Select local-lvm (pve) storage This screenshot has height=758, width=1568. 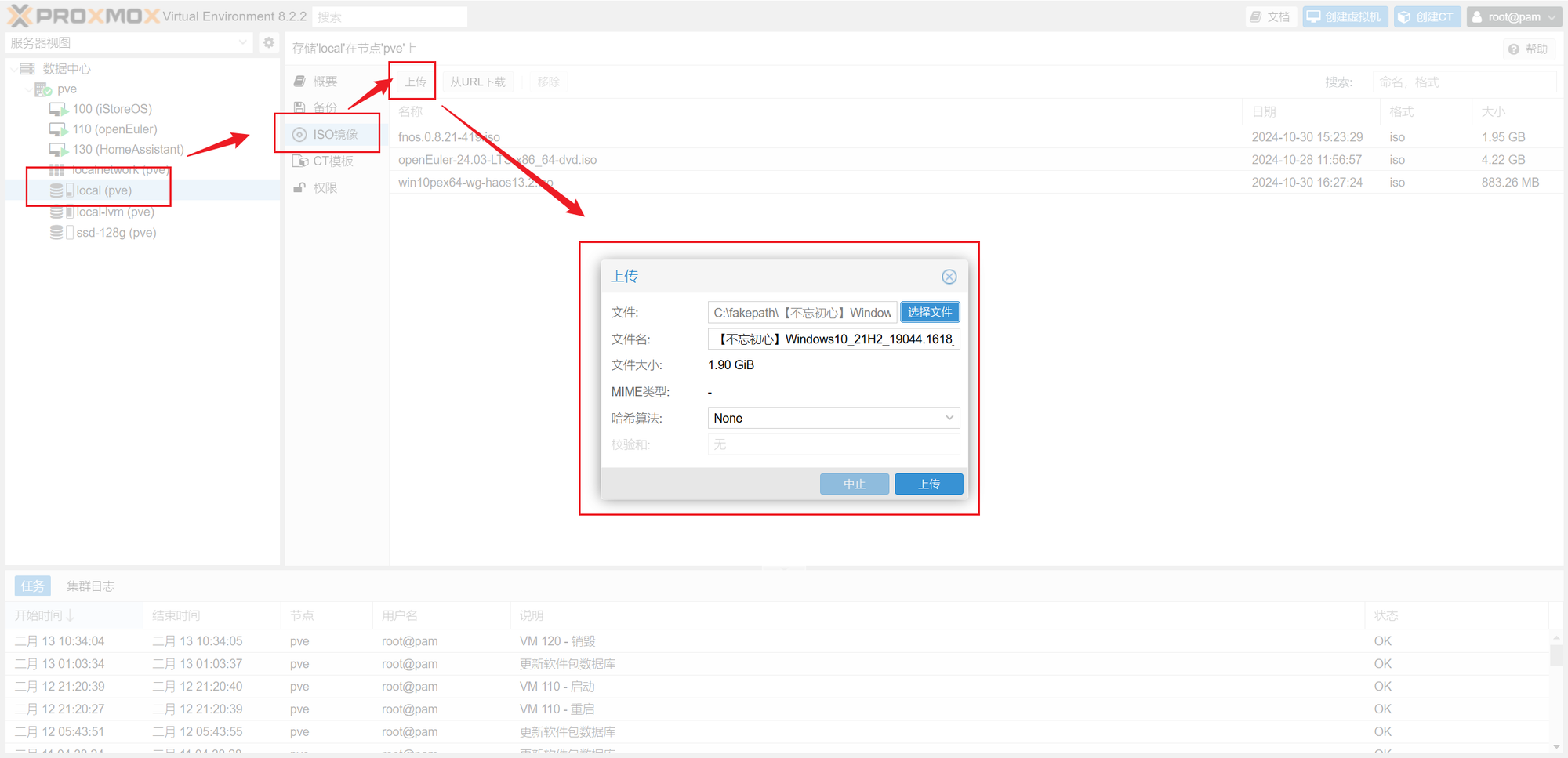click(x=114, y=212)
